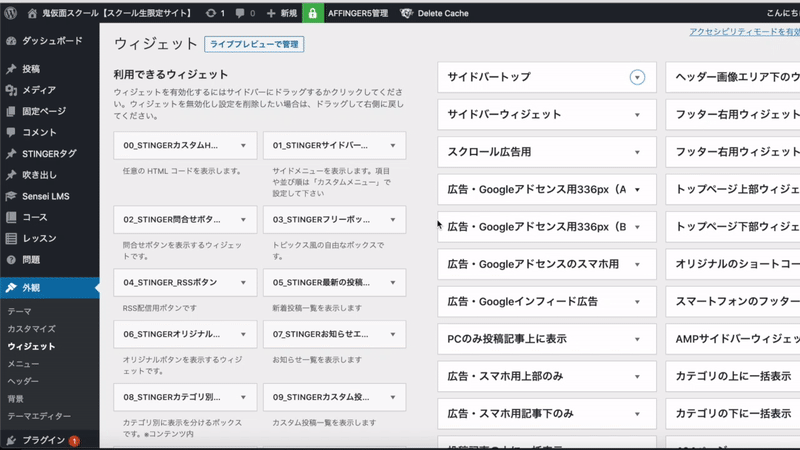Viewport: 800px width, 450px height.
Task: Click the 鬼仮面スクール site name
Action: click(x=116, y=13)
